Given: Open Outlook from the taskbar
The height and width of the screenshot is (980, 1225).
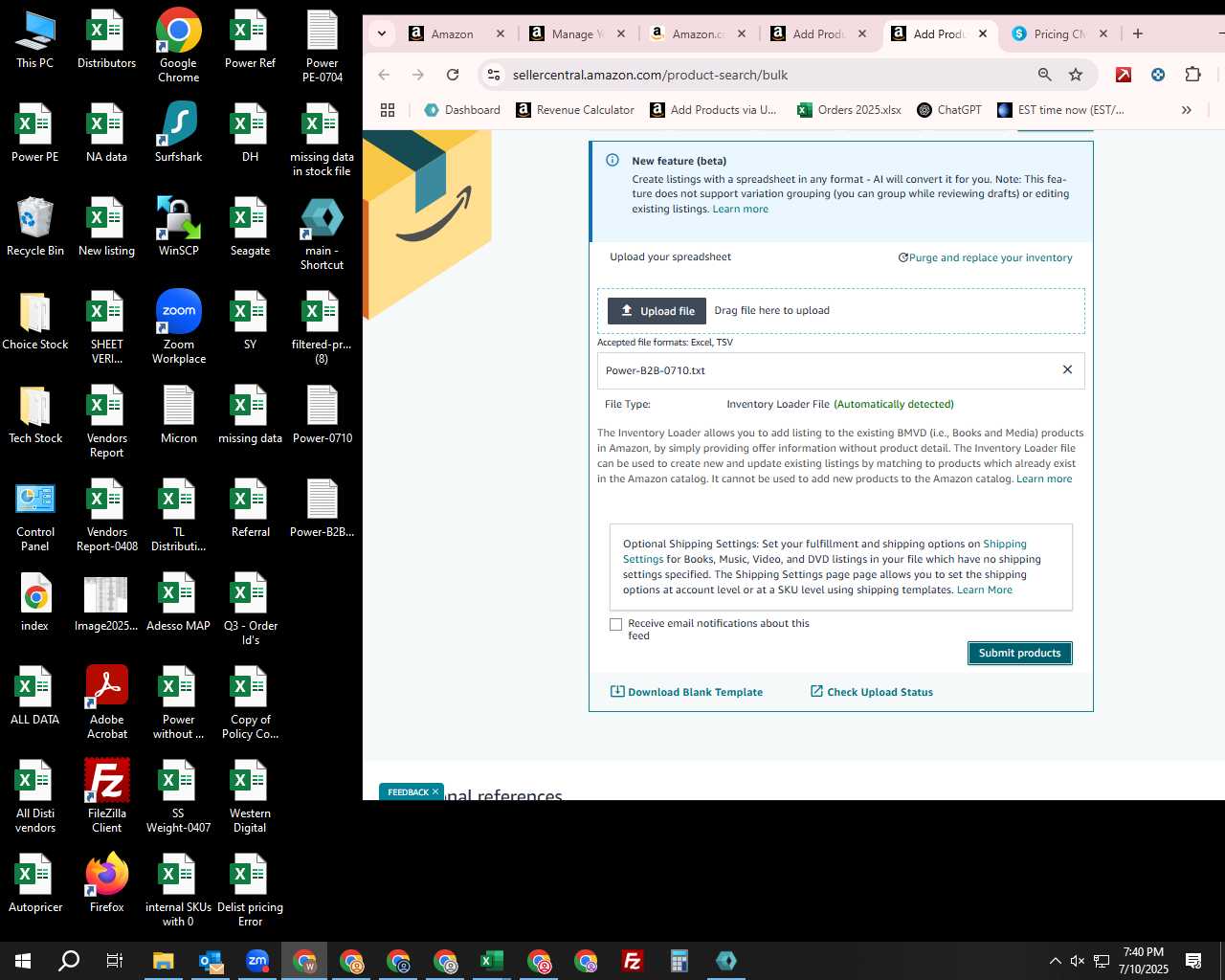Looking at the screenshot, I should point(211,961).
